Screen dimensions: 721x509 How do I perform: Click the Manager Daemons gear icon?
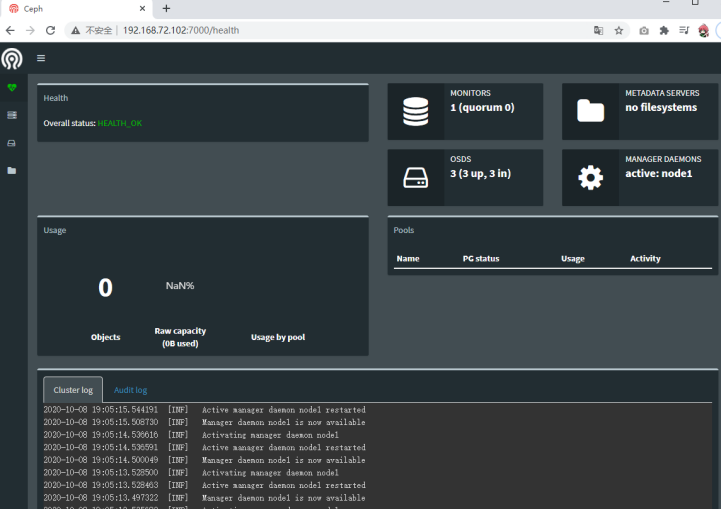click(x=590, y=178)
